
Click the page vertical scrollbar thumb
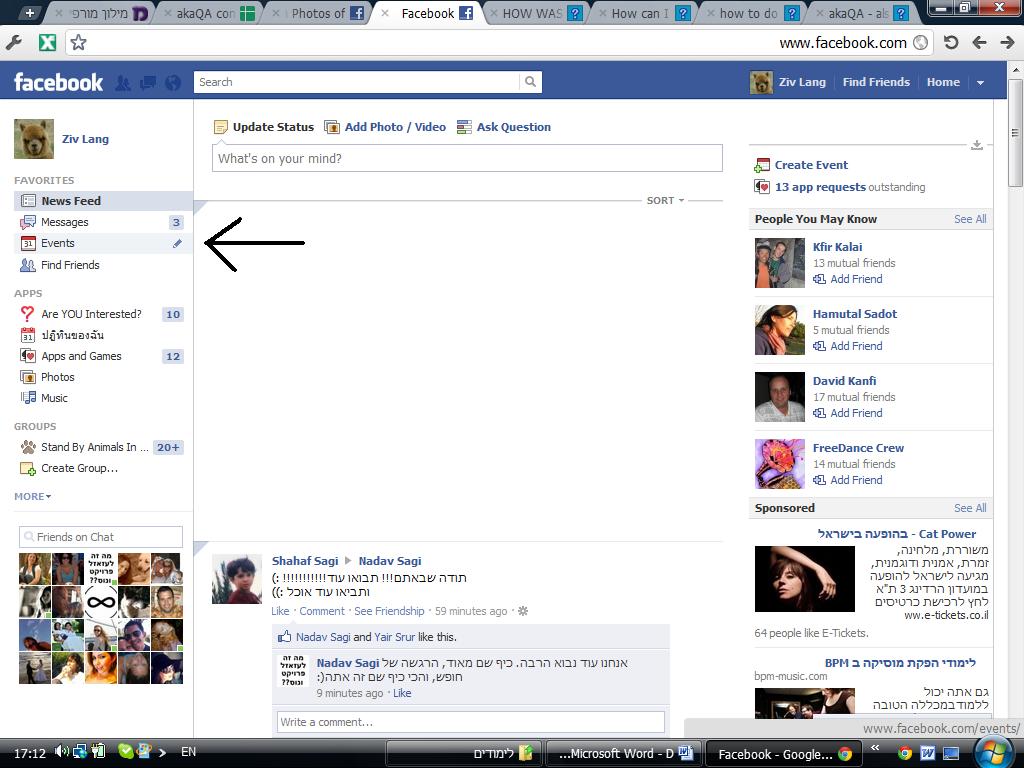1015,132
